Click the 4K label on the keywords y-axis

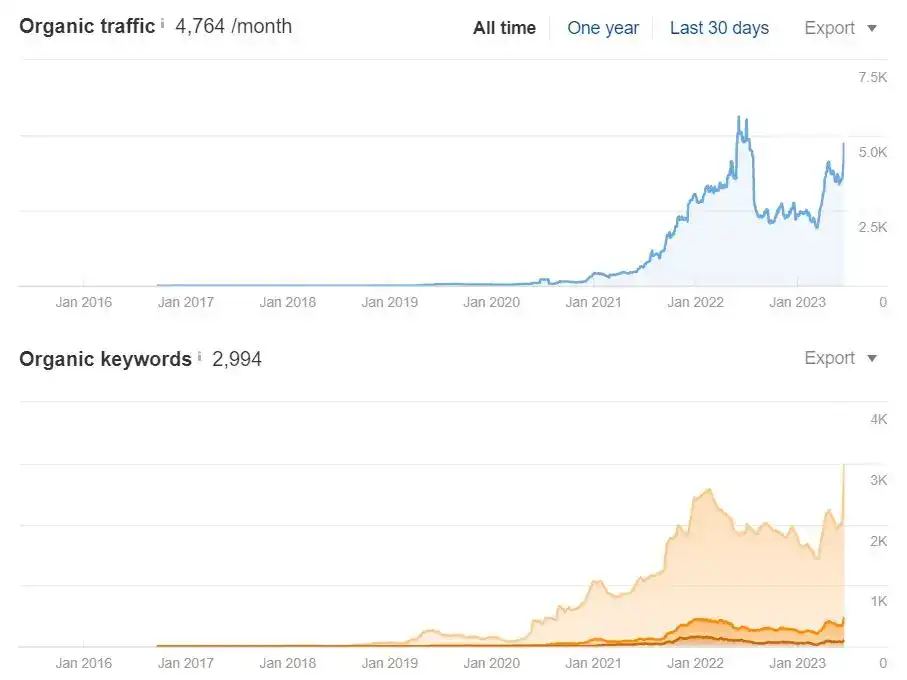(x=878, y=419)
